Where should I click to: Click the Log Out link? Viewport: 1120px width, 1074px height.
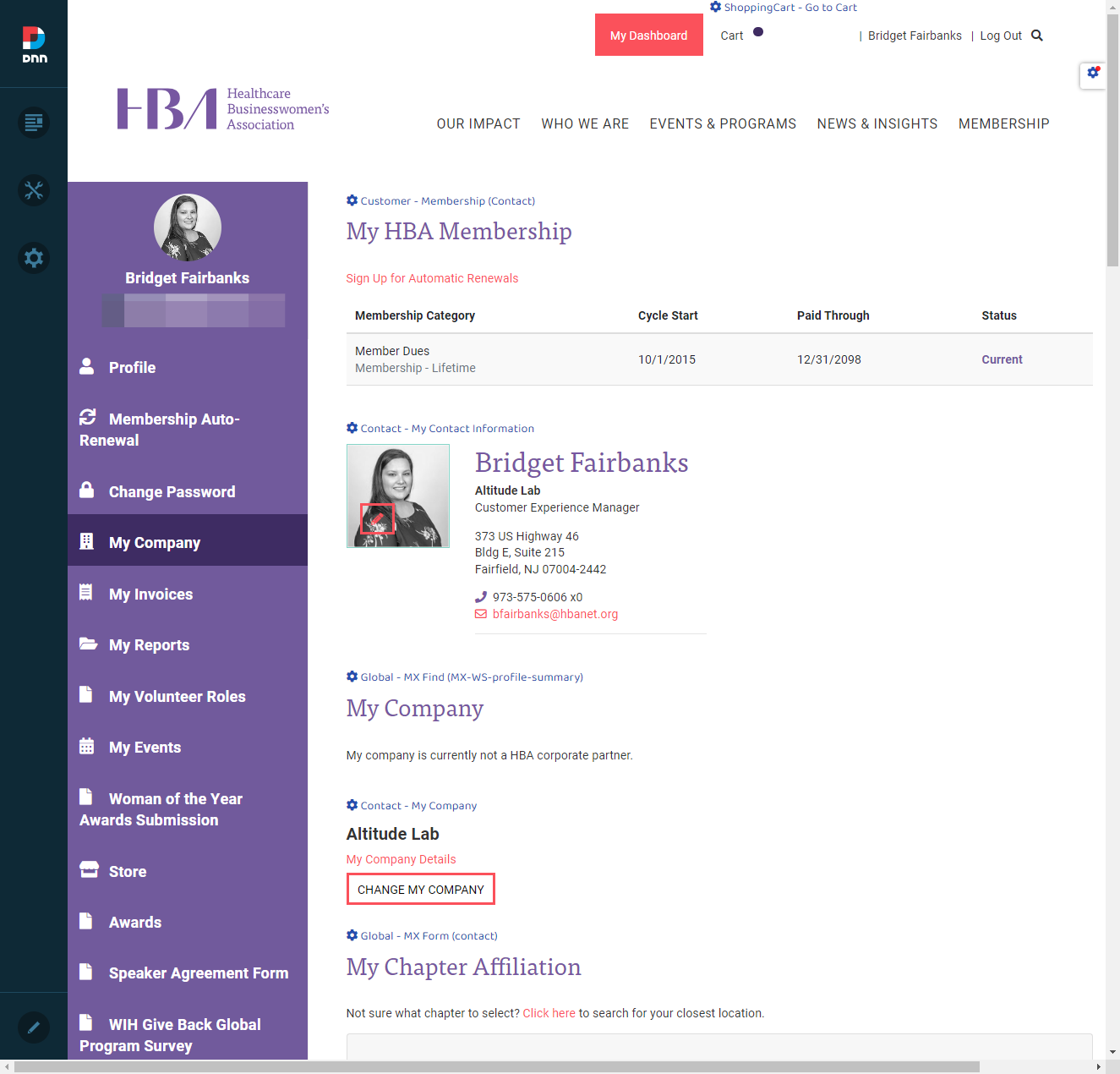point(1001,36)
